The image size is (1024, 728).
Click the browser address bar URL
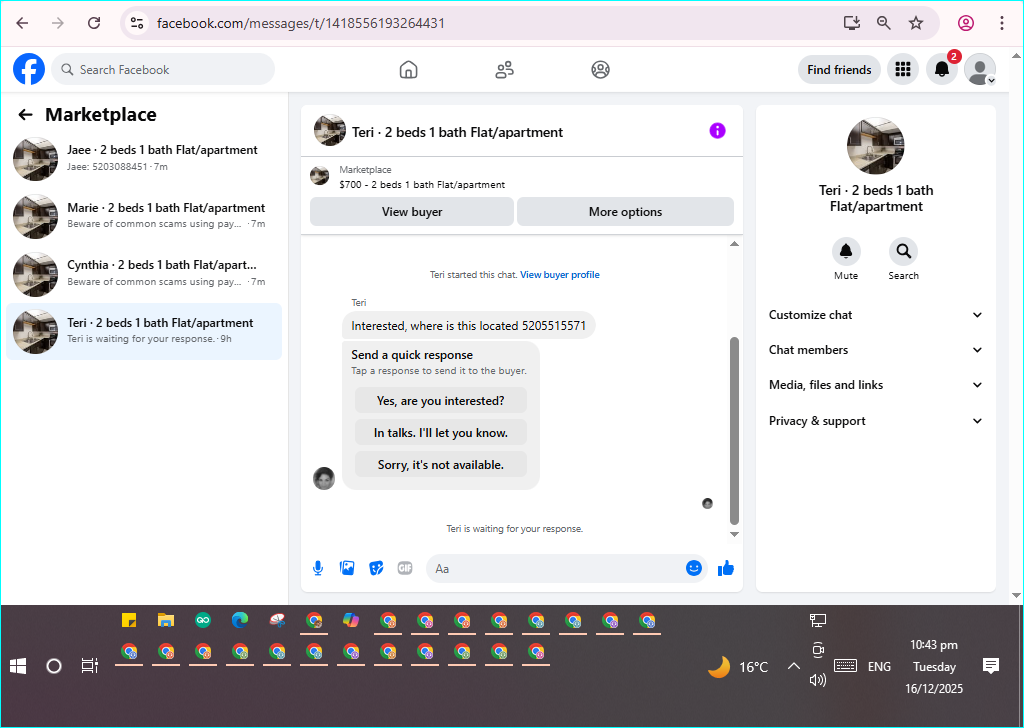pyautogui.click(x=301, y=24)
